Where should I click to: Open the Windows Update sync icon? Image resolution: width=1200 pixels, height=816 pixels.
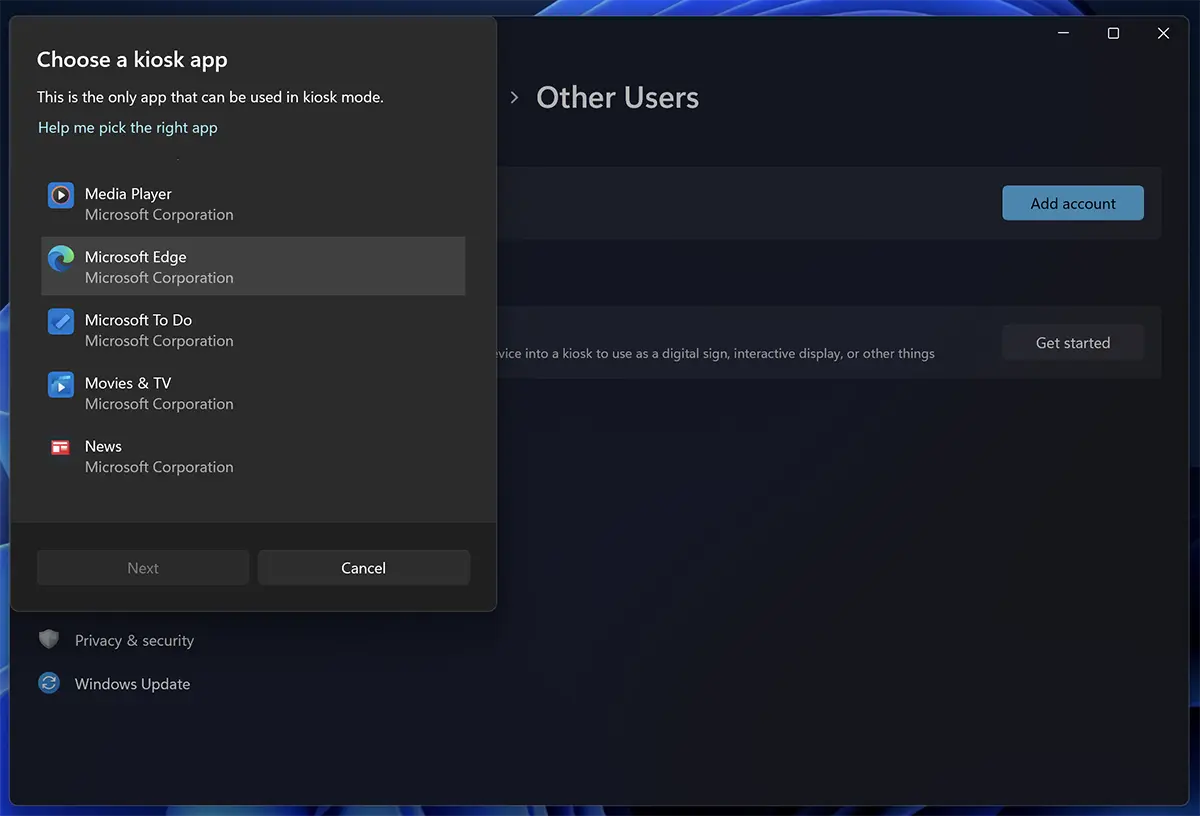click(49, 684)
